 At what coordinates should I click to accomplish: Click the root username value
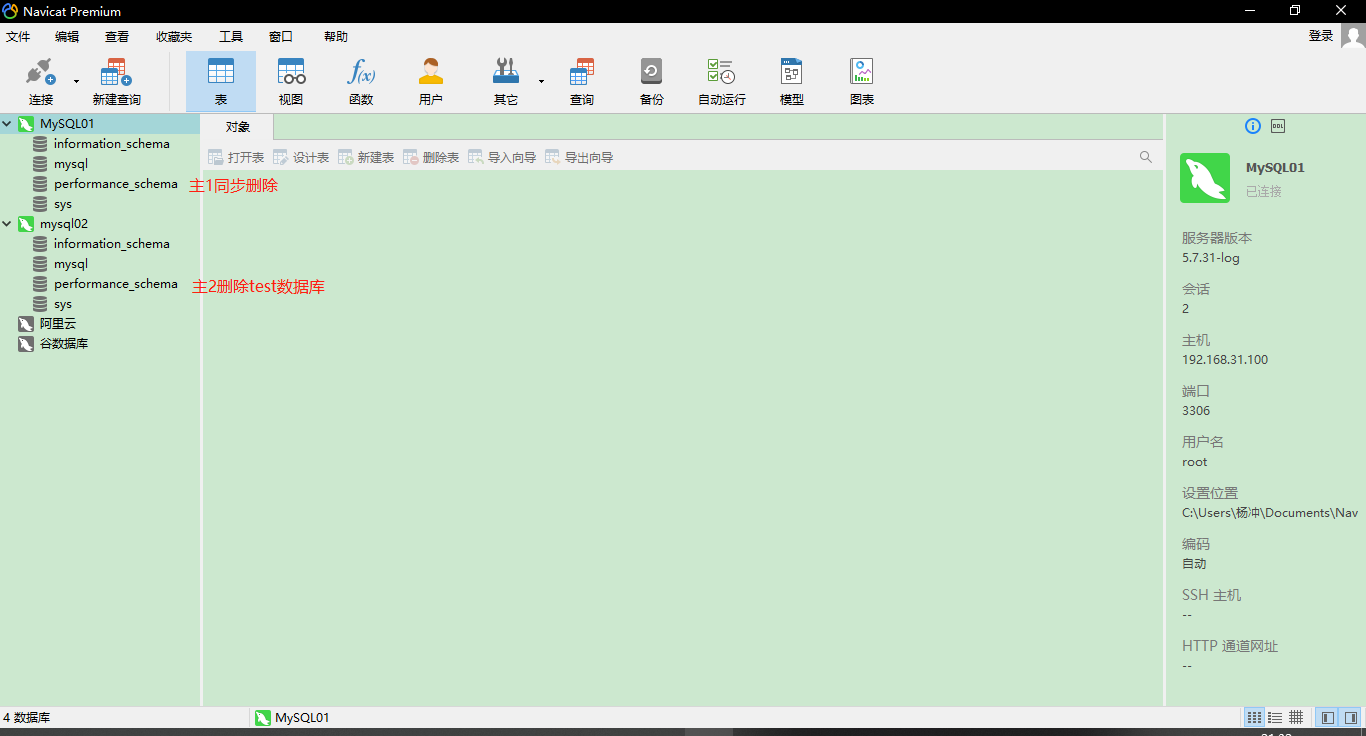click(x=1195, y=462)
